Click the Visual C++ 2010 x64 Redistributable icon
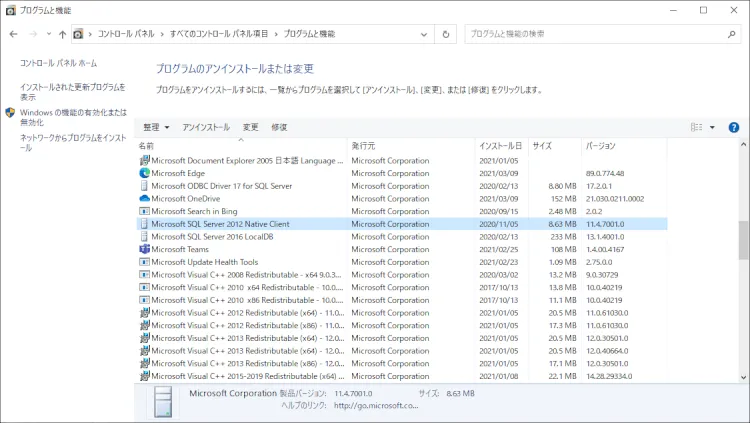 pyautogui.click(x=144, y=287)
